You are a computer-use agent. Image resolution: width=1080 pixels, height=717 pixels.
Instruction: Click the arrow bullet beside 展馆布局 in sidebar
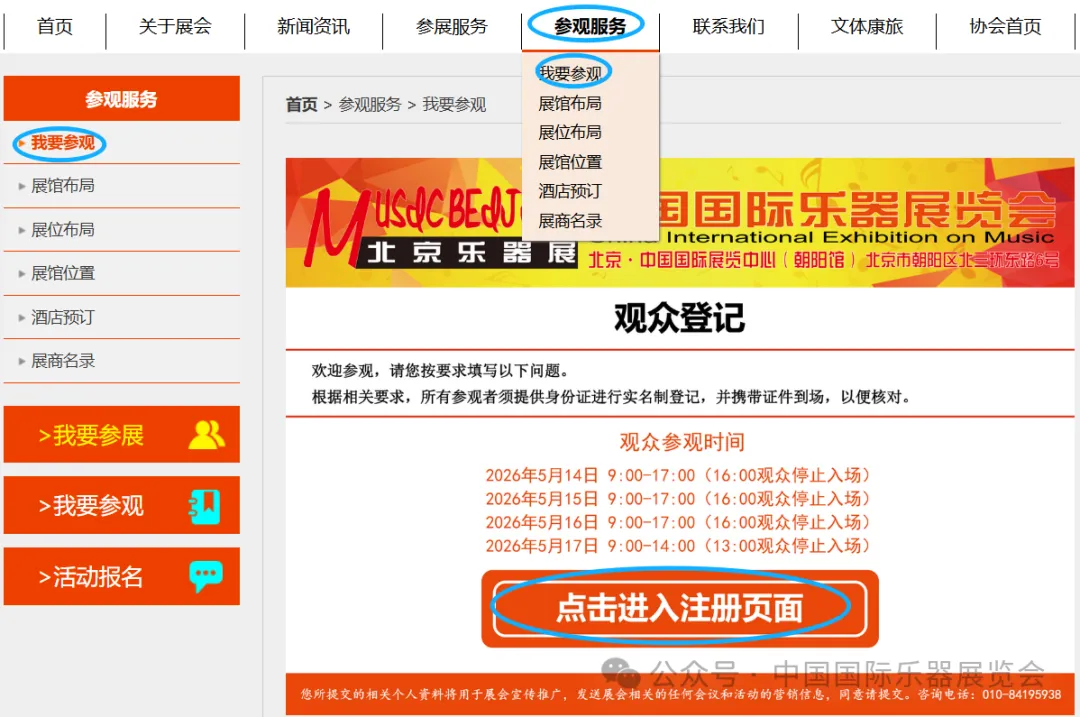point(21,186)
